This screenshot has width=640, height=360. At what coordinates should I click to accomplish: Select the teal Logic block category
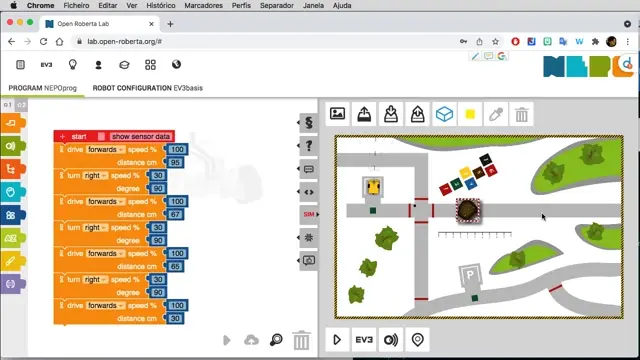[x=12, y=192]
